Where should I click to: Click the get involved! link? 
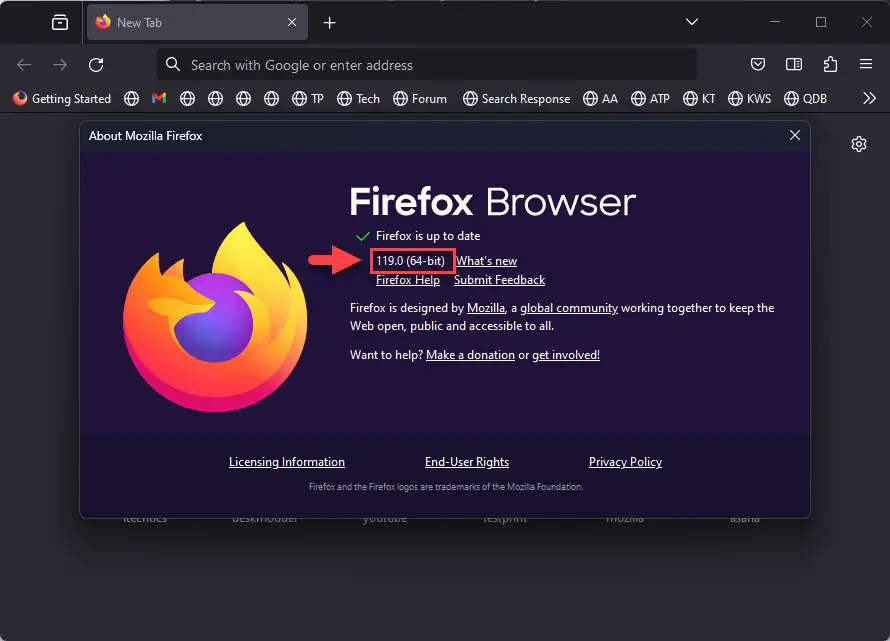(566, 355)
